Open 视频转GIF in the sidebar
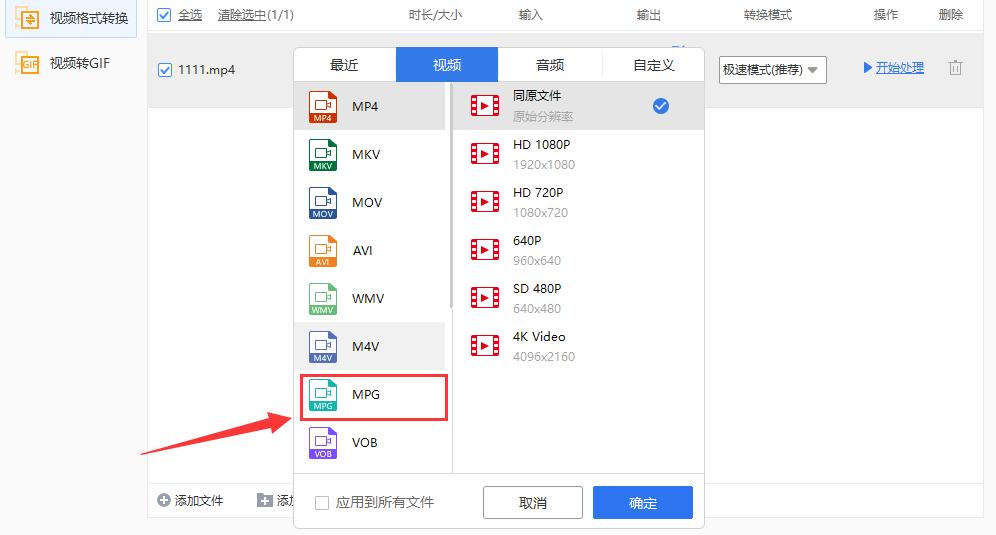The width and height of the screenshot is (996, 535). click(x=71, y=63)
